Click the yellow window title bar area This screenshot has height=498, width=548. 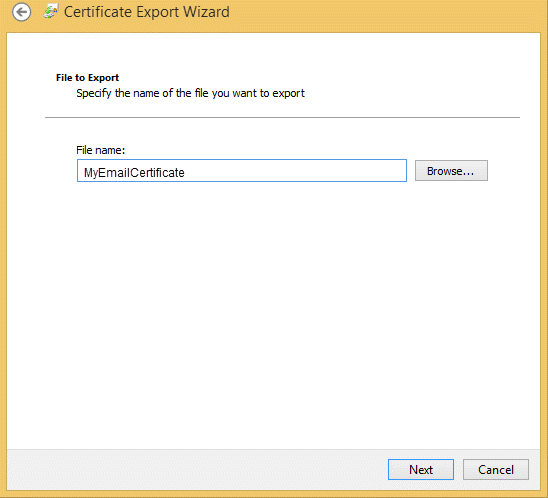[384, 14]
